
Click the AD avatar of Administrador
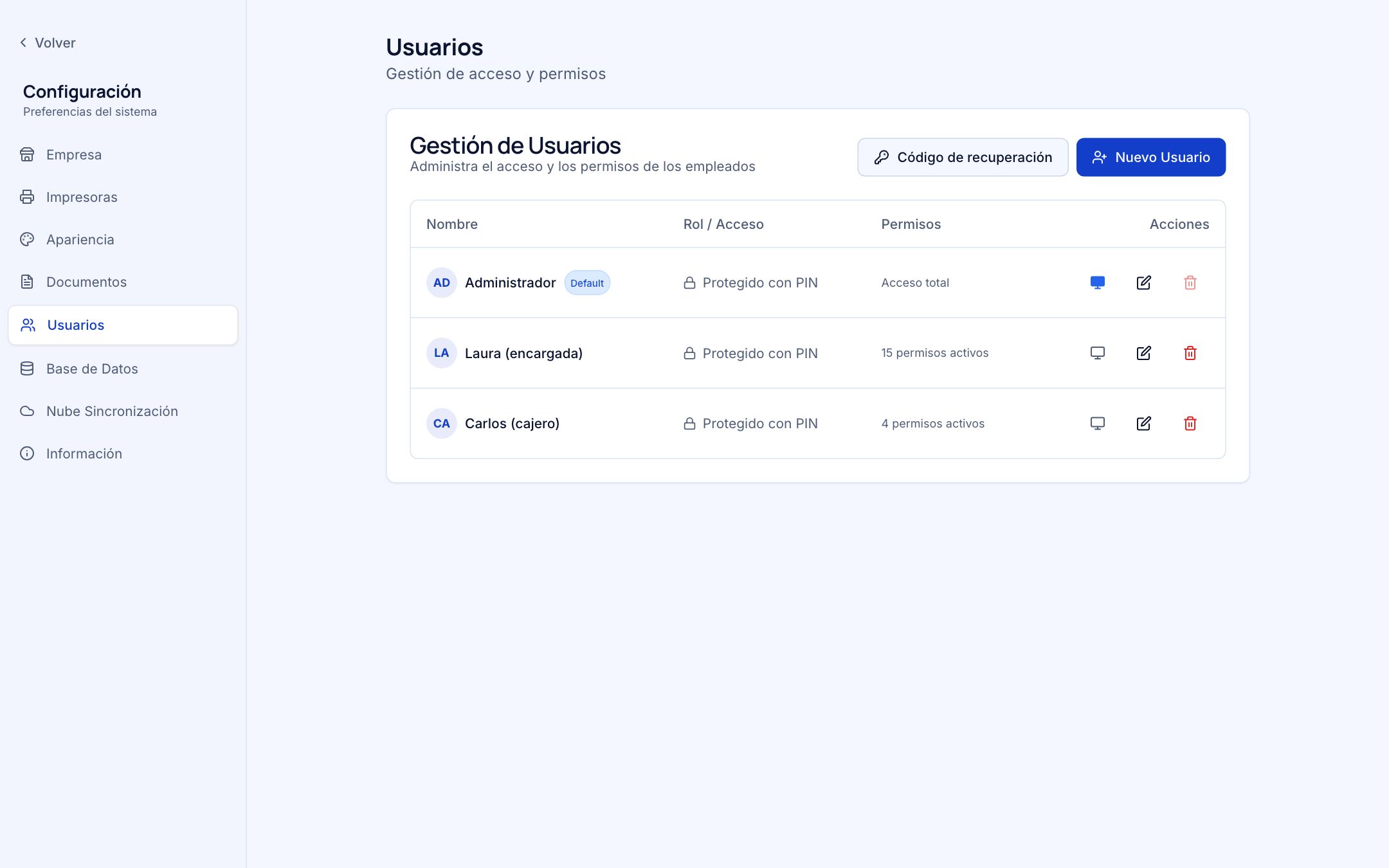(x=442, y=283)
